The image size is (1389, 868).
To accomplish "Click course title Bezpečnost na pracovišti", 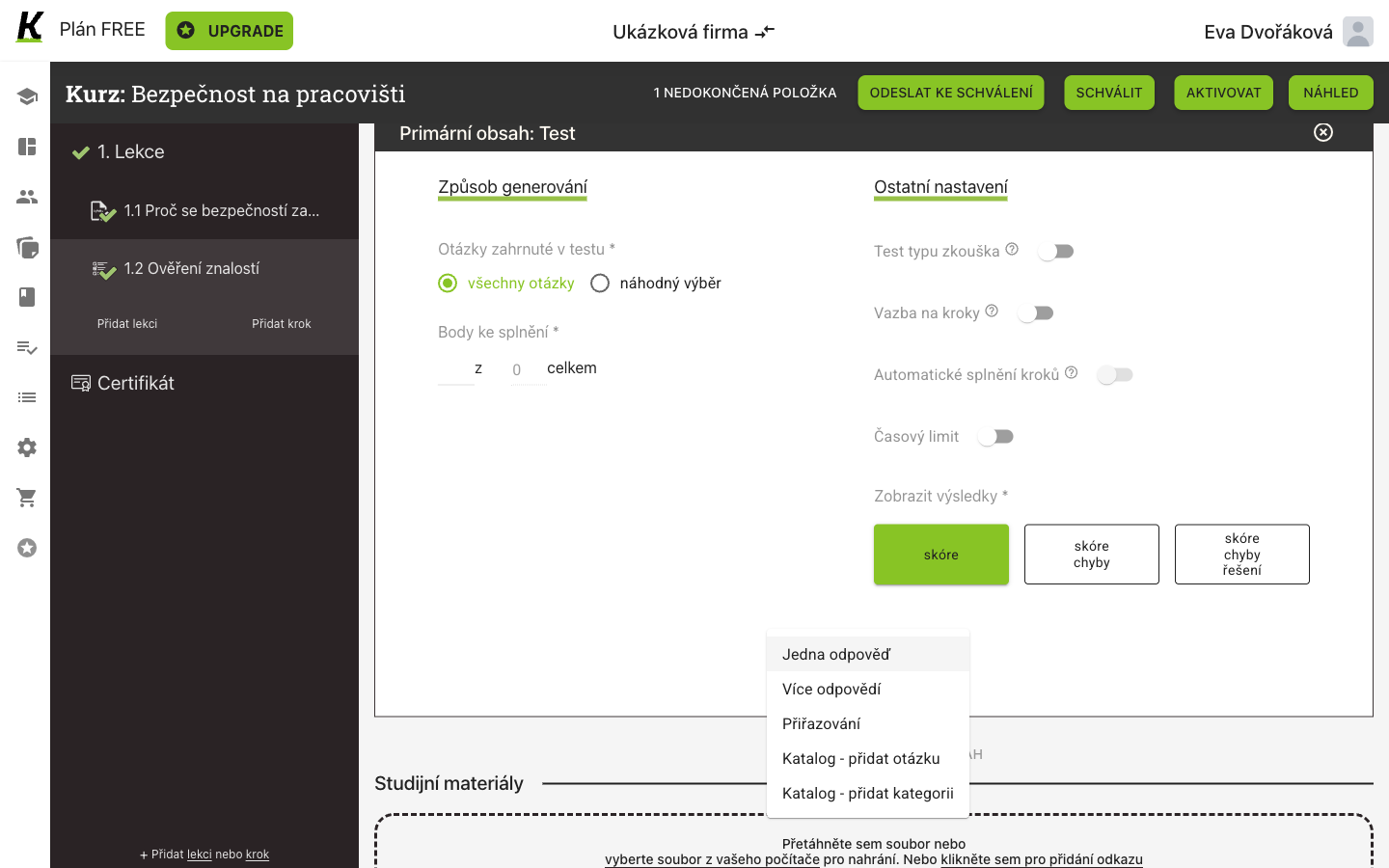I will click(268, 94).
